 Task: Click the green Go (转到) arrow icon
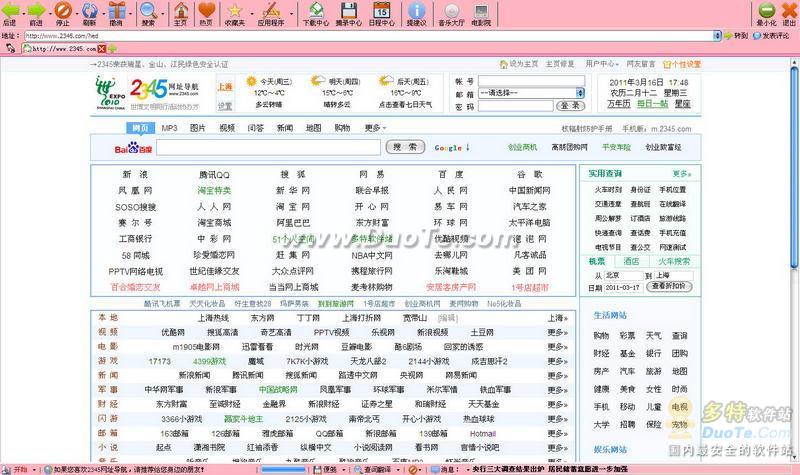[728, 36]
